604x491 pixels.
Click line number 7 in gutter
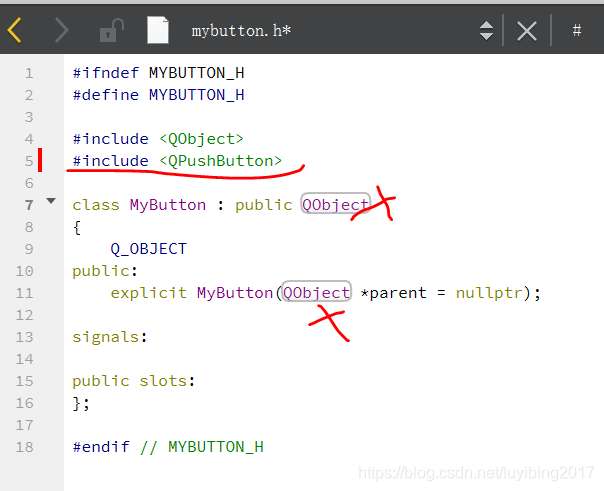pyautogui.click(x=29, y=205)
